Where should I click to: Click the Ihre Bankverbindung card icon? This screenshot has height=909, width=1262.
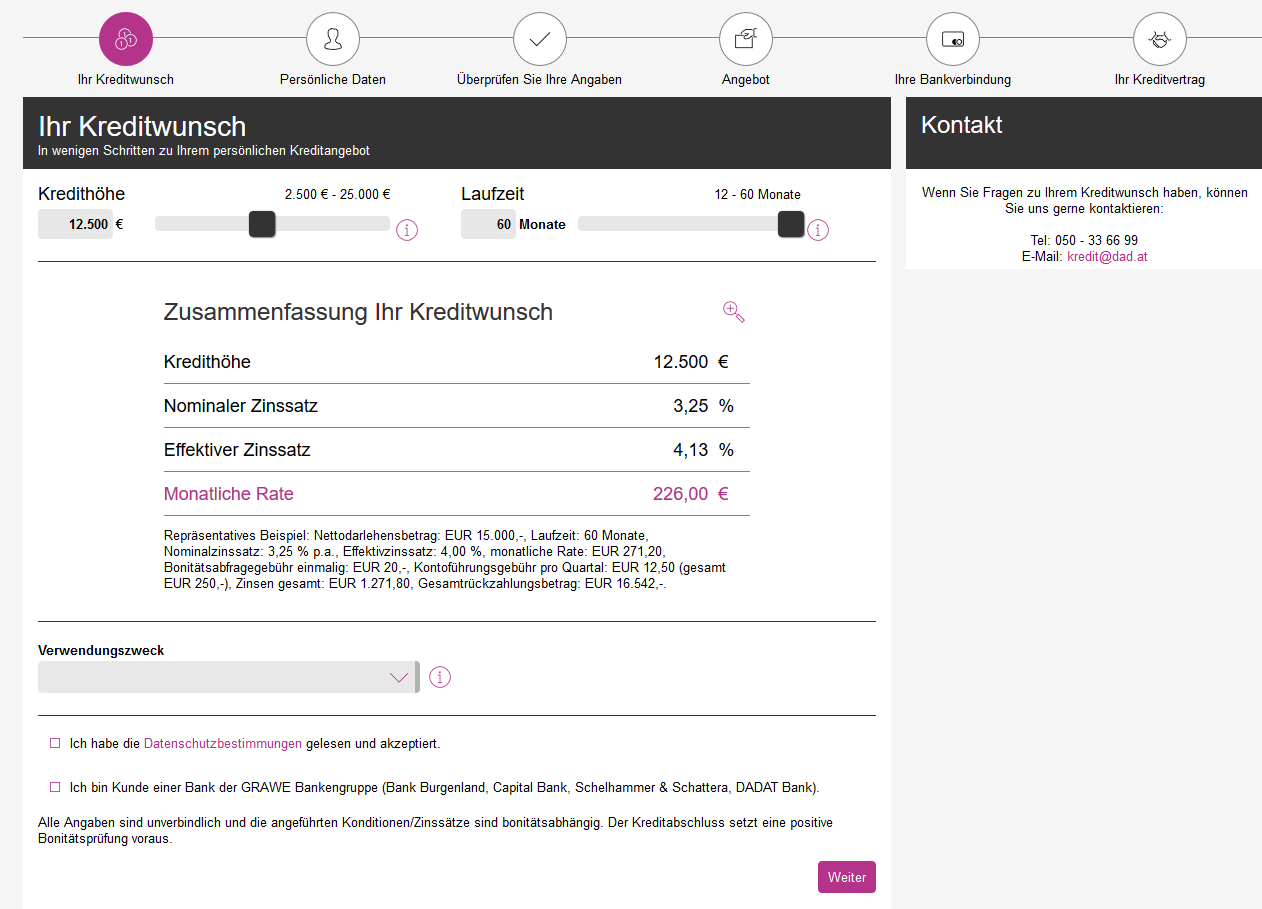click(953, 39)
